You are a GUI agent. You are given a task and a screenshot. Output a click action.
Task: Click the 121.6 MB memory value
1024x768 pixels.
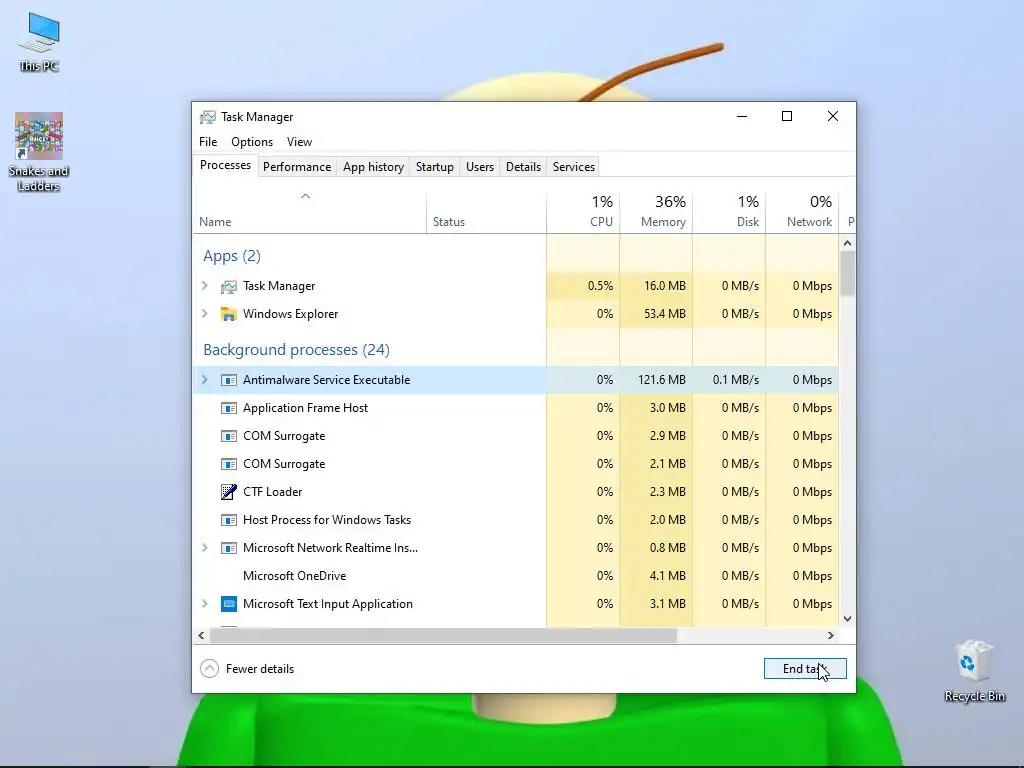click(x=662, y=380)
